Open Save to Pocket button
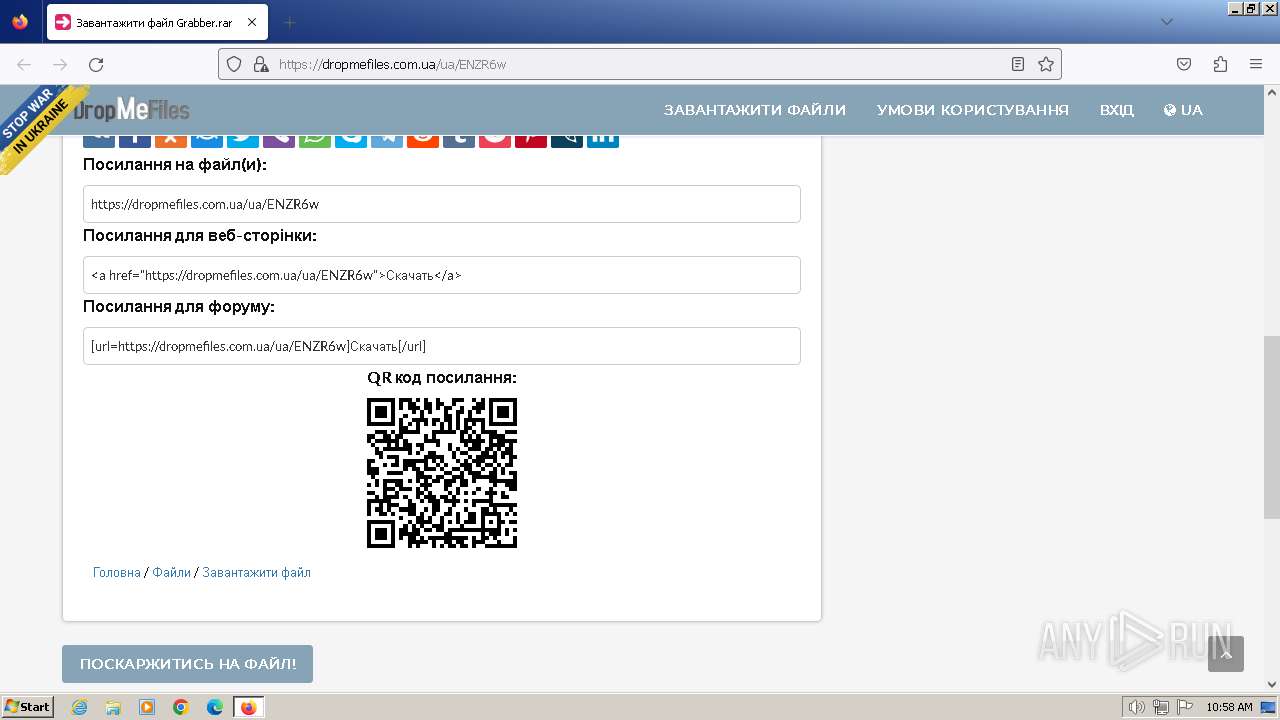 tap(1184, 64)
